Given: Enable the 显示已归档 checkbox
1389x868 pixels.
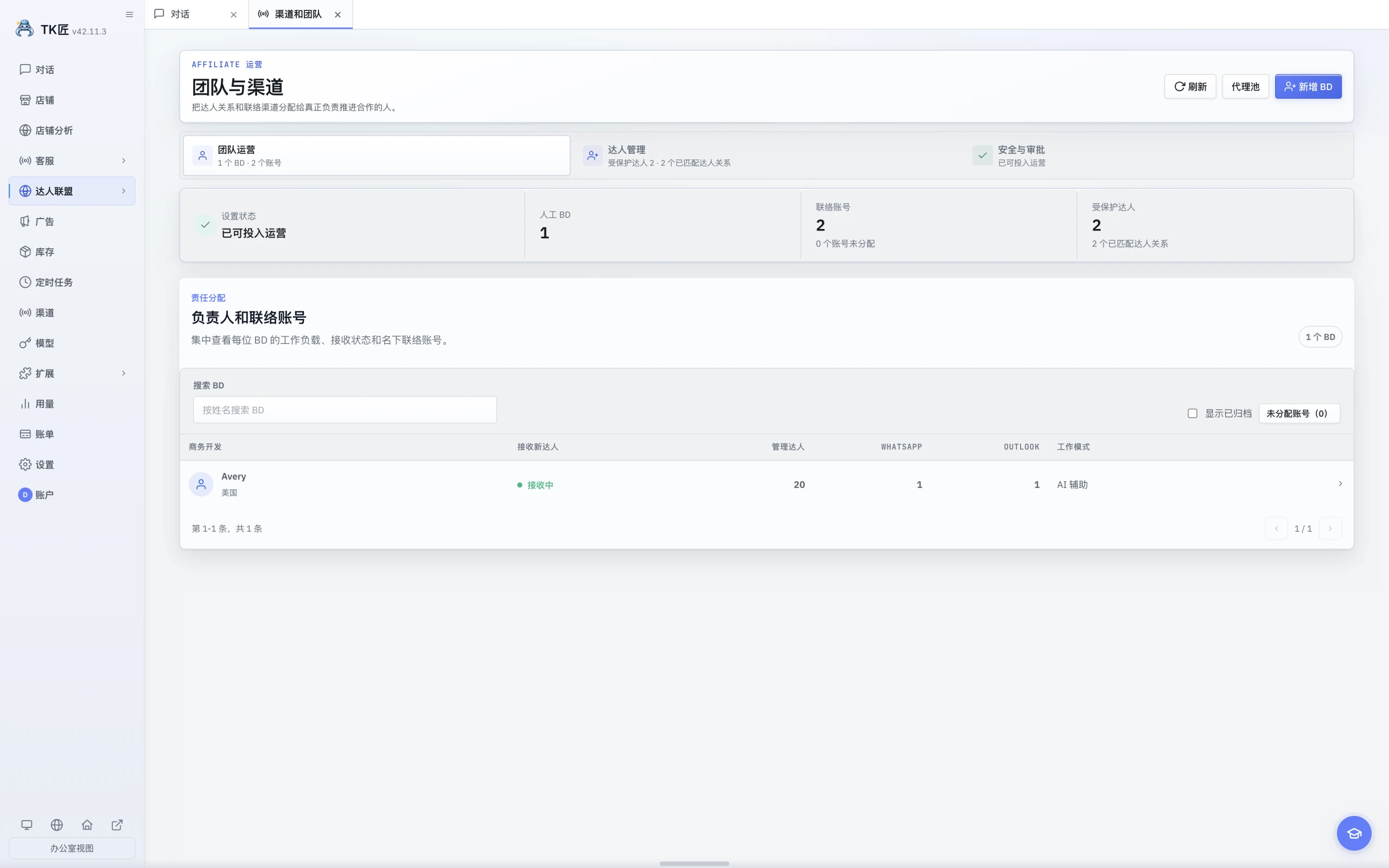Looking at the screenshot, I should point(1192,413).
